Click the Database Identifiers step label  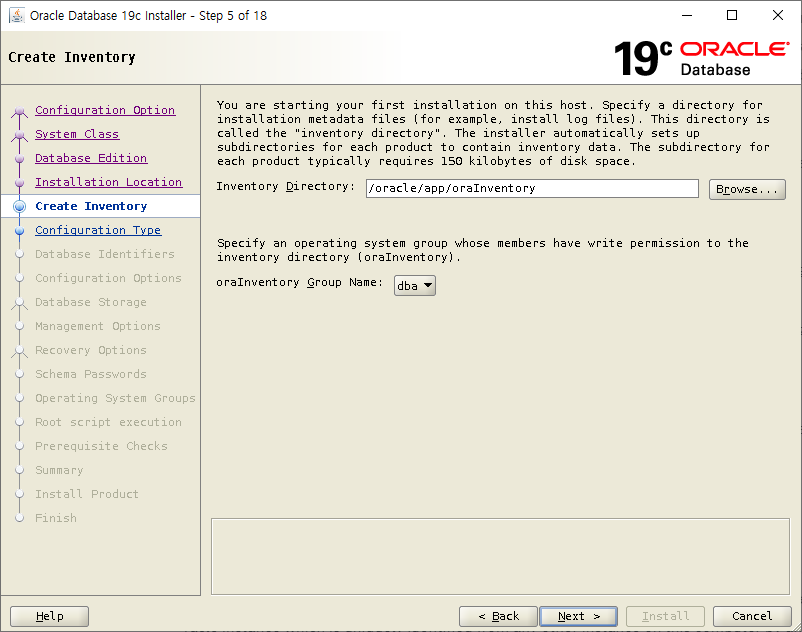coord(105,254)
